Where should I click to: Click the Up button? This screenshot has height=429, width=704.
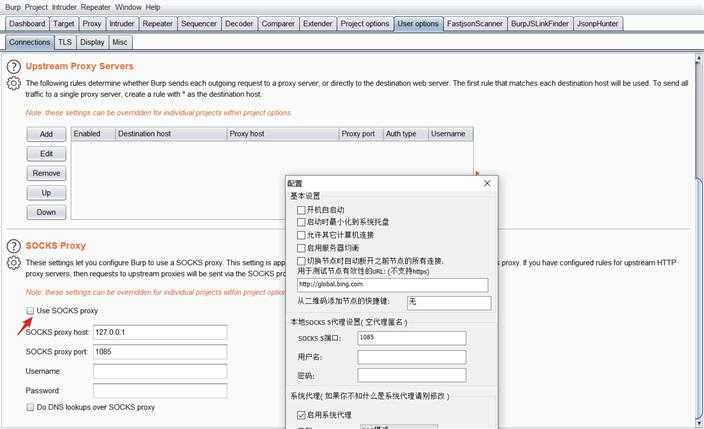[x=46, y=193]
